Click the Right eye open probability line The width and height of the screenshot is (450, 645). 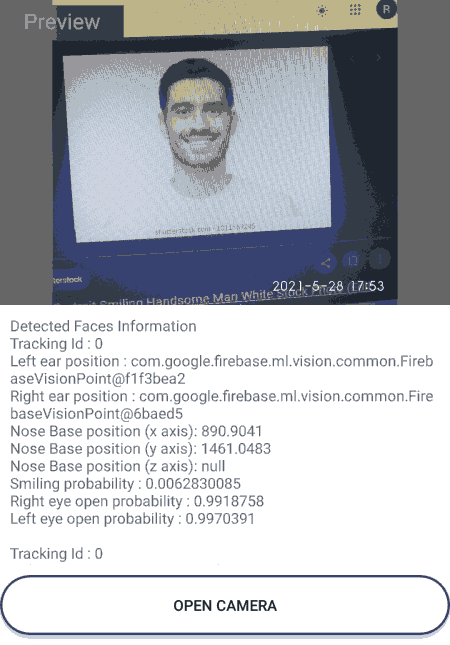137,501
